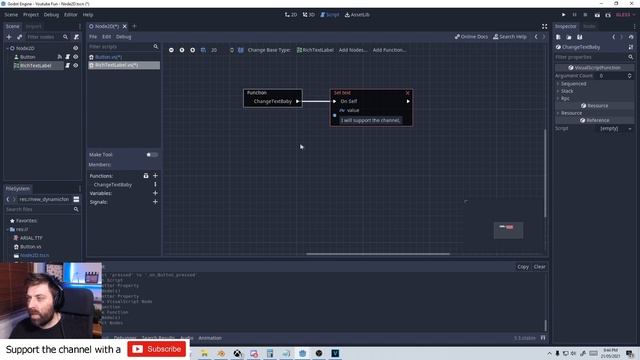Toggle visibility of the RichTextLabel node
The image size is (640, 360).
click(x=76, y=65)
